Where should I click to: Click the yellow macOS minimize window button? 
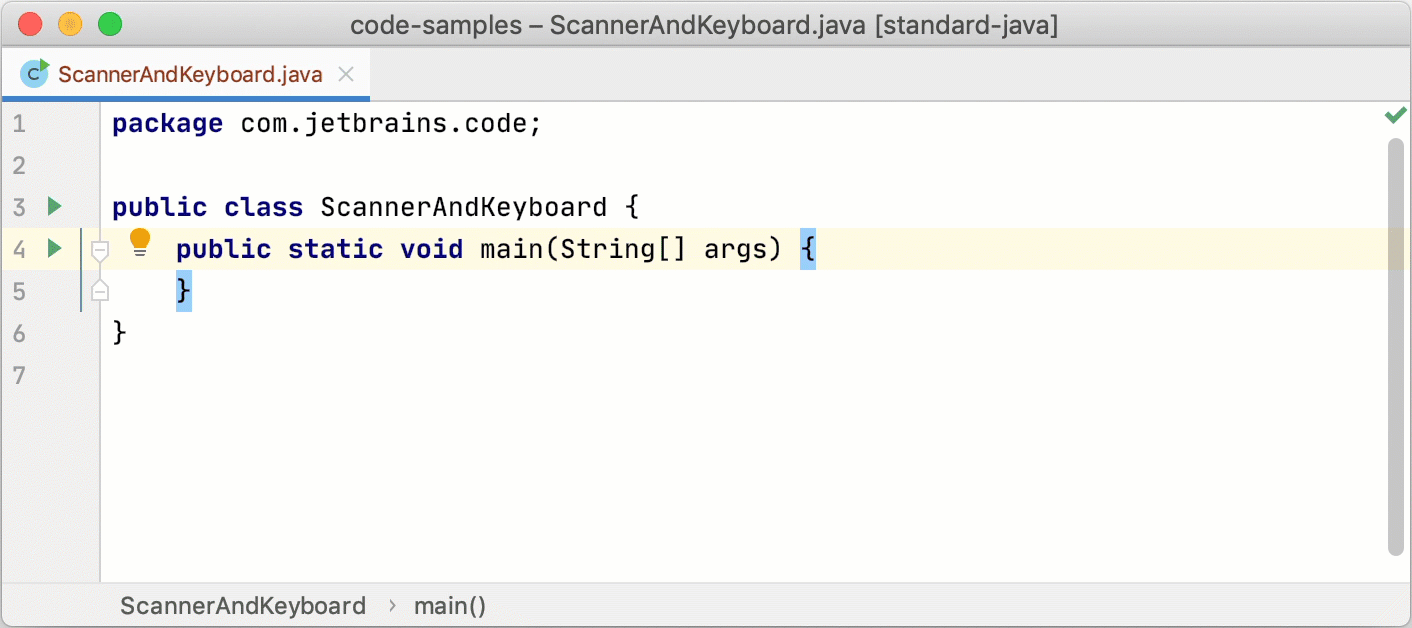point(70,25)
